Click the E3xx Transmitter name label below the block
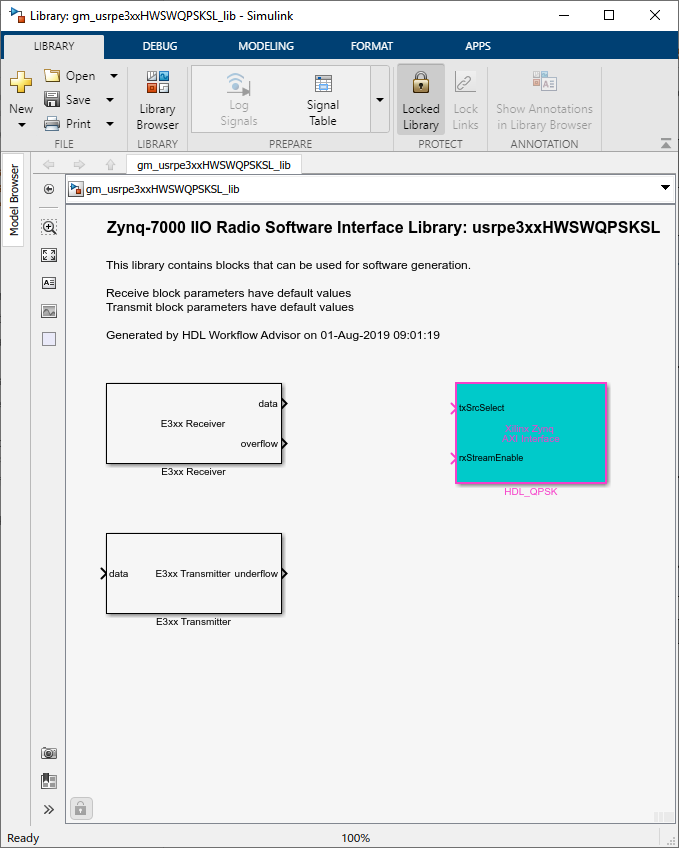 (194, 621)
